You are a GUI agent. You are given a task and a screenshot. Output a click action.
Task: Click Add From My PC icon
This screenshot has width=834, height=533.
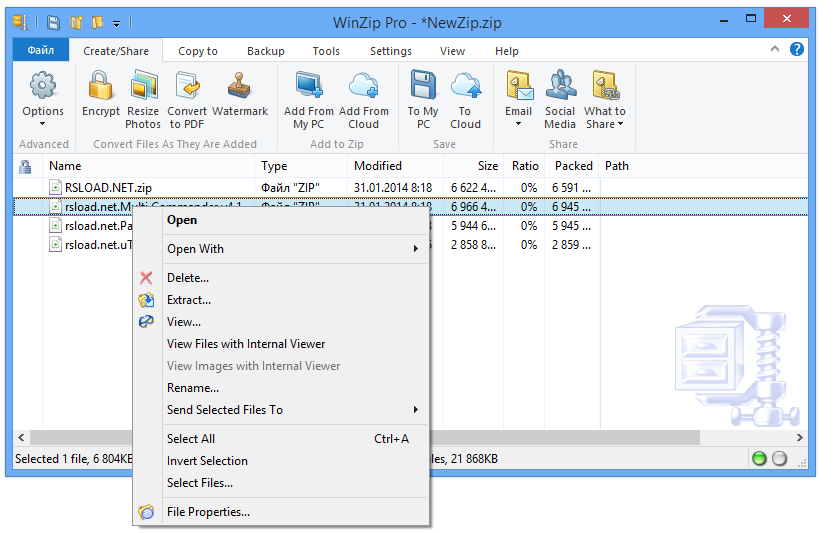309,86
